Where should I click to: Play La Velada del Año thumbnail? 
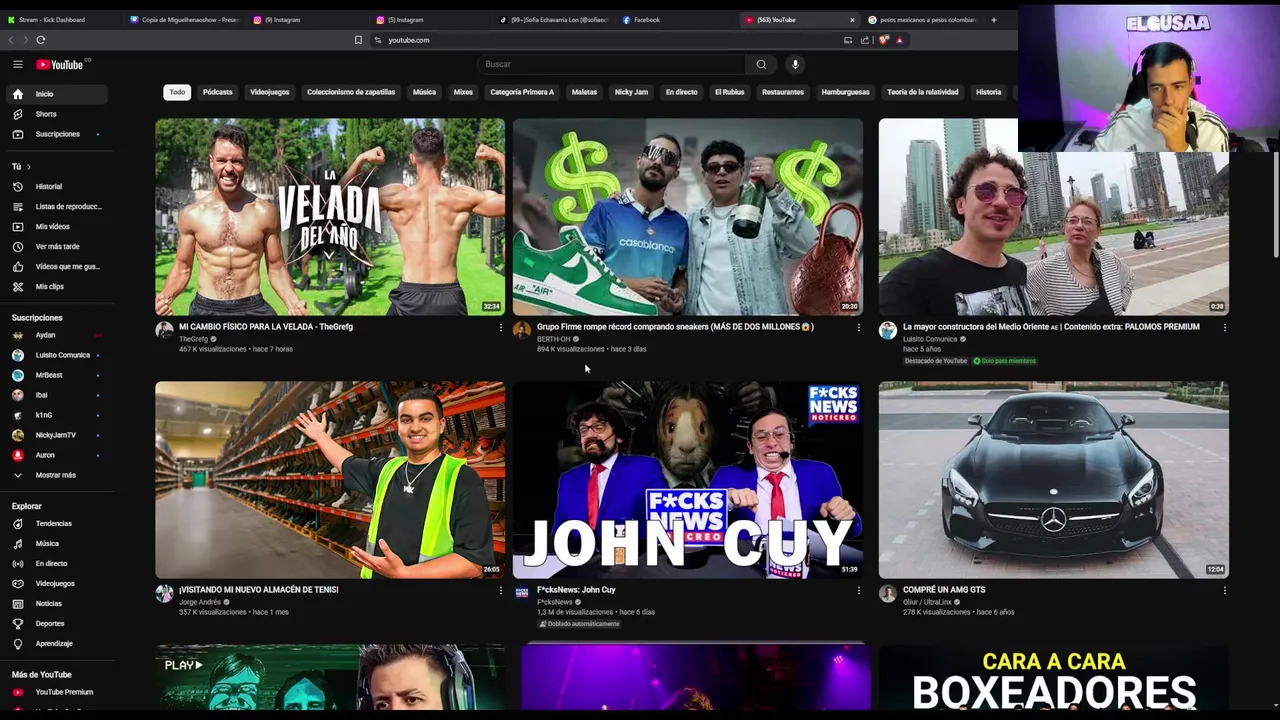[x=330, y=217]
